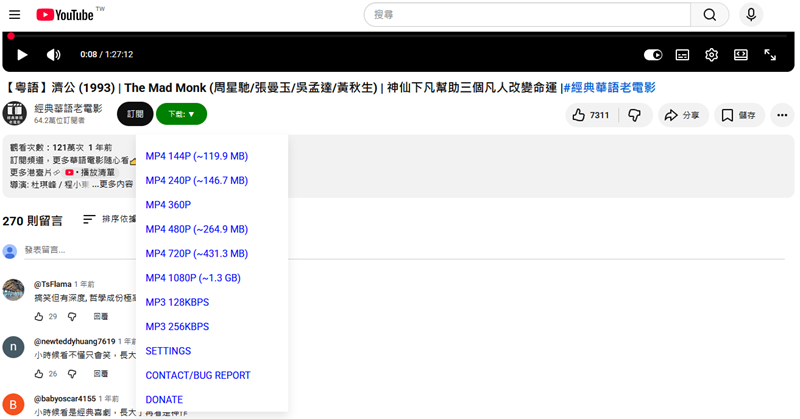Image resolution: width=800 pixels, height=419 pixels.
Task: Open the channel avatar of 經典華語老電影
Action: click(15, 113)
